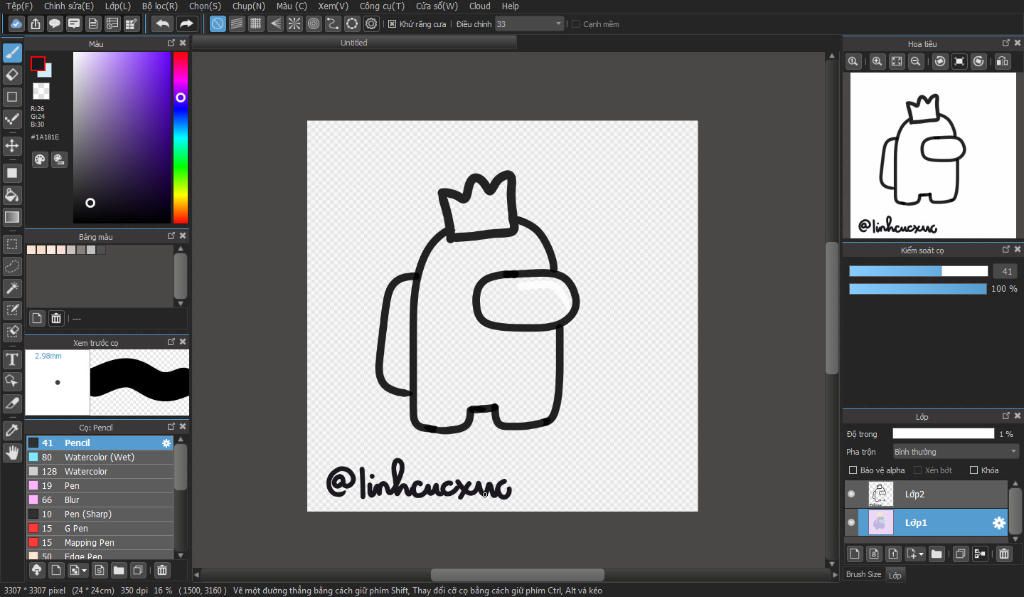
Task: Select the Magic Wand tool
Action: pos(12,288)
